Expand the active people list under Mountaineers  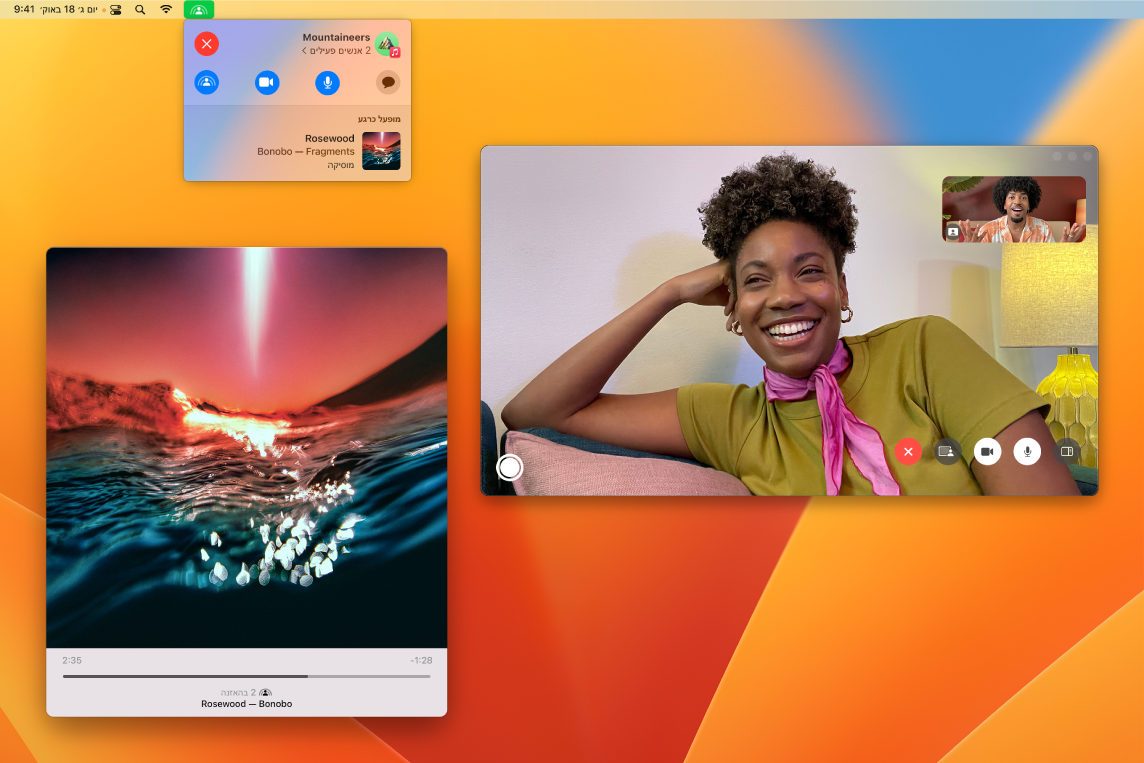coord(336,50)
